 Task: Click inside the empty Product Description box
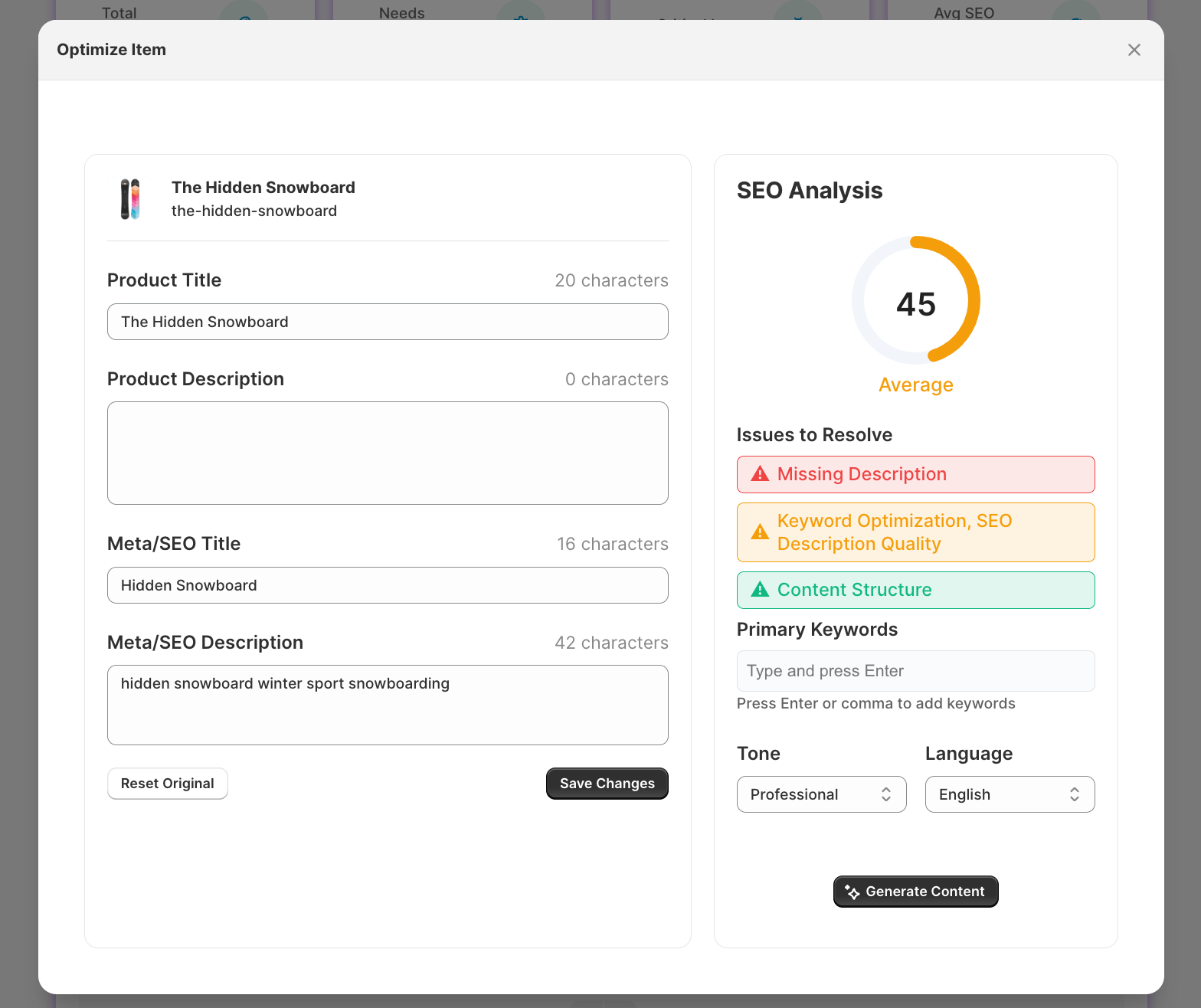tap(388, 453)
